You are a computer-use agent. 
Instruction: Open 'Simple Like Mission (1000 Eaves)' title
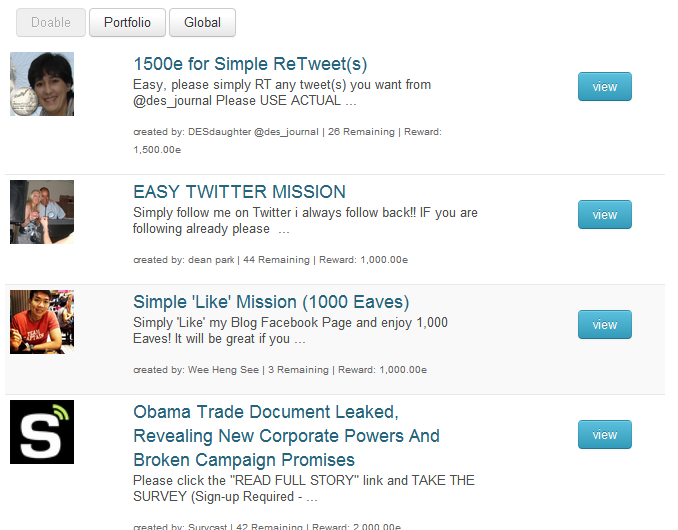pyautogui.click(x=271, y=302)
